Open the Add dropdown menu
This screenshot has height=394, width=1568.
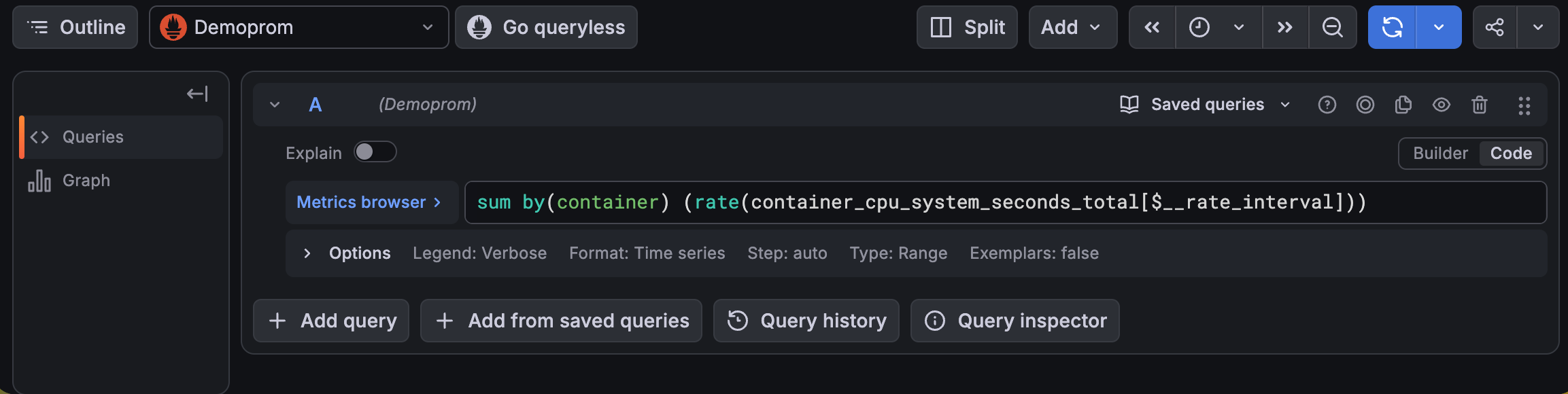pos(1073,27)
